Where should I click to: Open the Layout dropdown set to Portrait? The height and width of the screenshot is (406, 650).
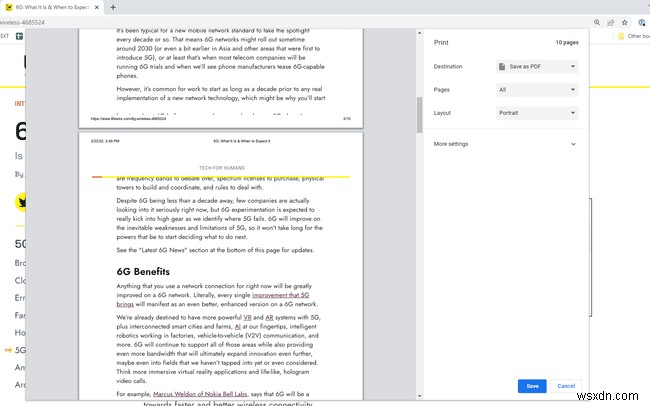click(537, 113)
